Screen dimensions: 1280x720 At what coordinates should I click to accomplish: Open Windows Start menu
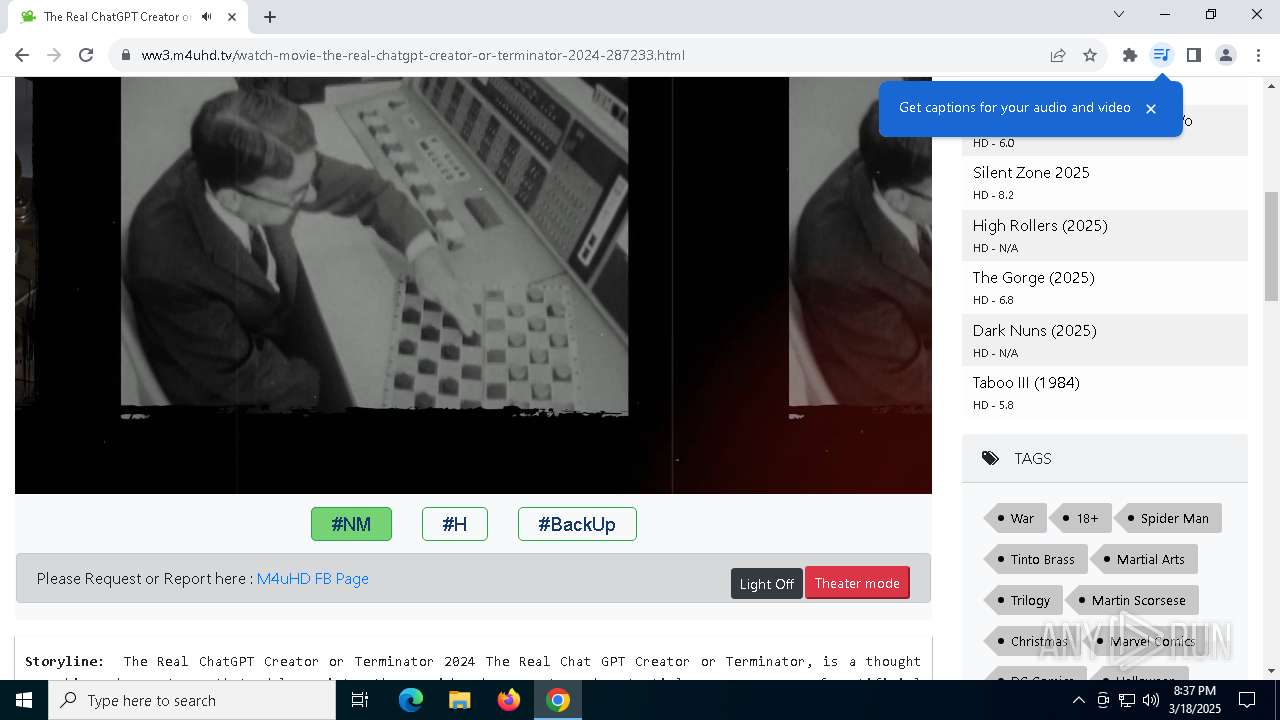[x=24, y=700]
